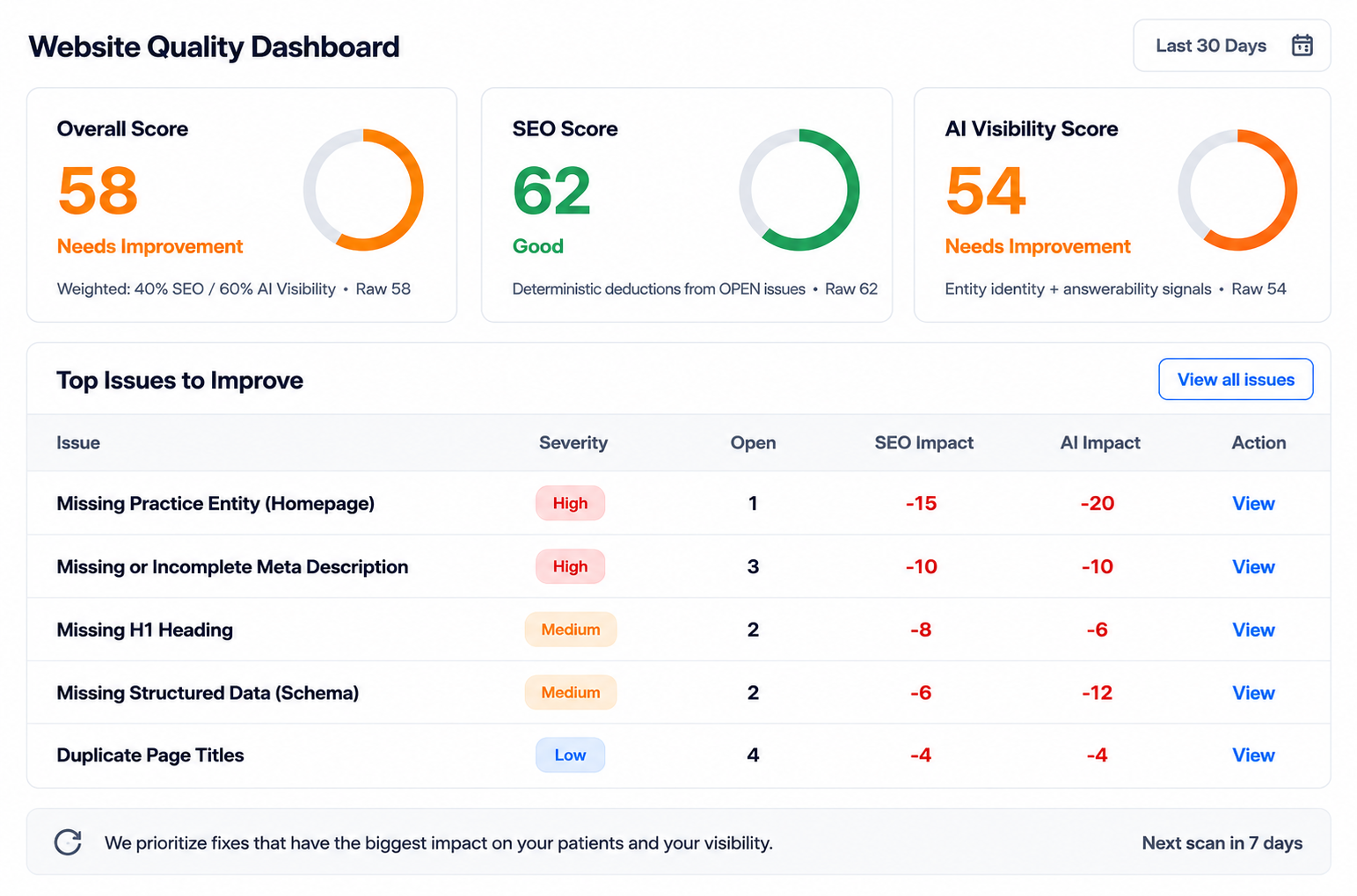Select Missing Structured Data (Schema) issue name
Screen dimensions: 1357x896
point(208,693)
